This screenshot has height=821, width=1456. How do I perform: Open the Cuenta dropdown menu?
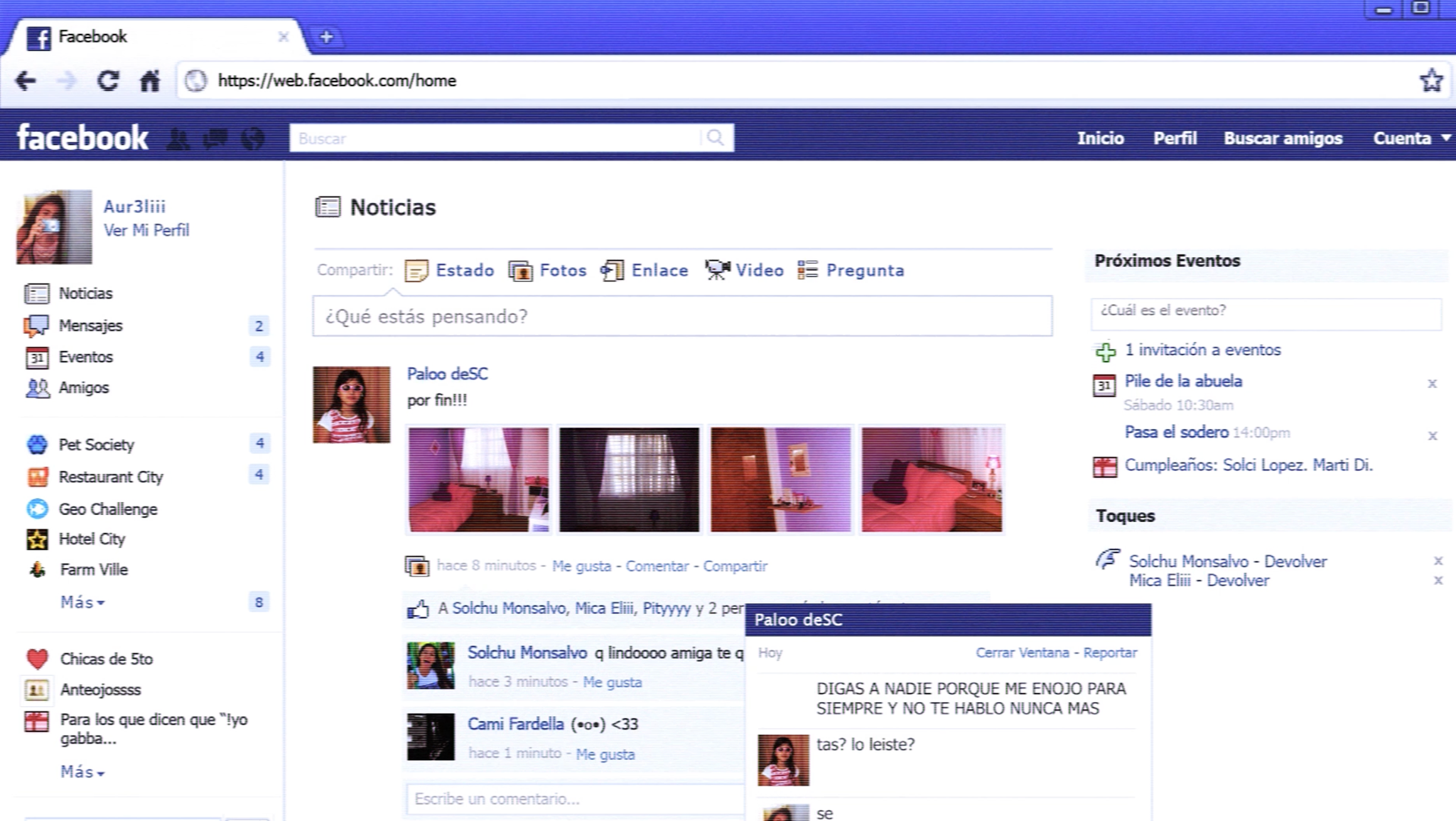[x=1412, y=138]
